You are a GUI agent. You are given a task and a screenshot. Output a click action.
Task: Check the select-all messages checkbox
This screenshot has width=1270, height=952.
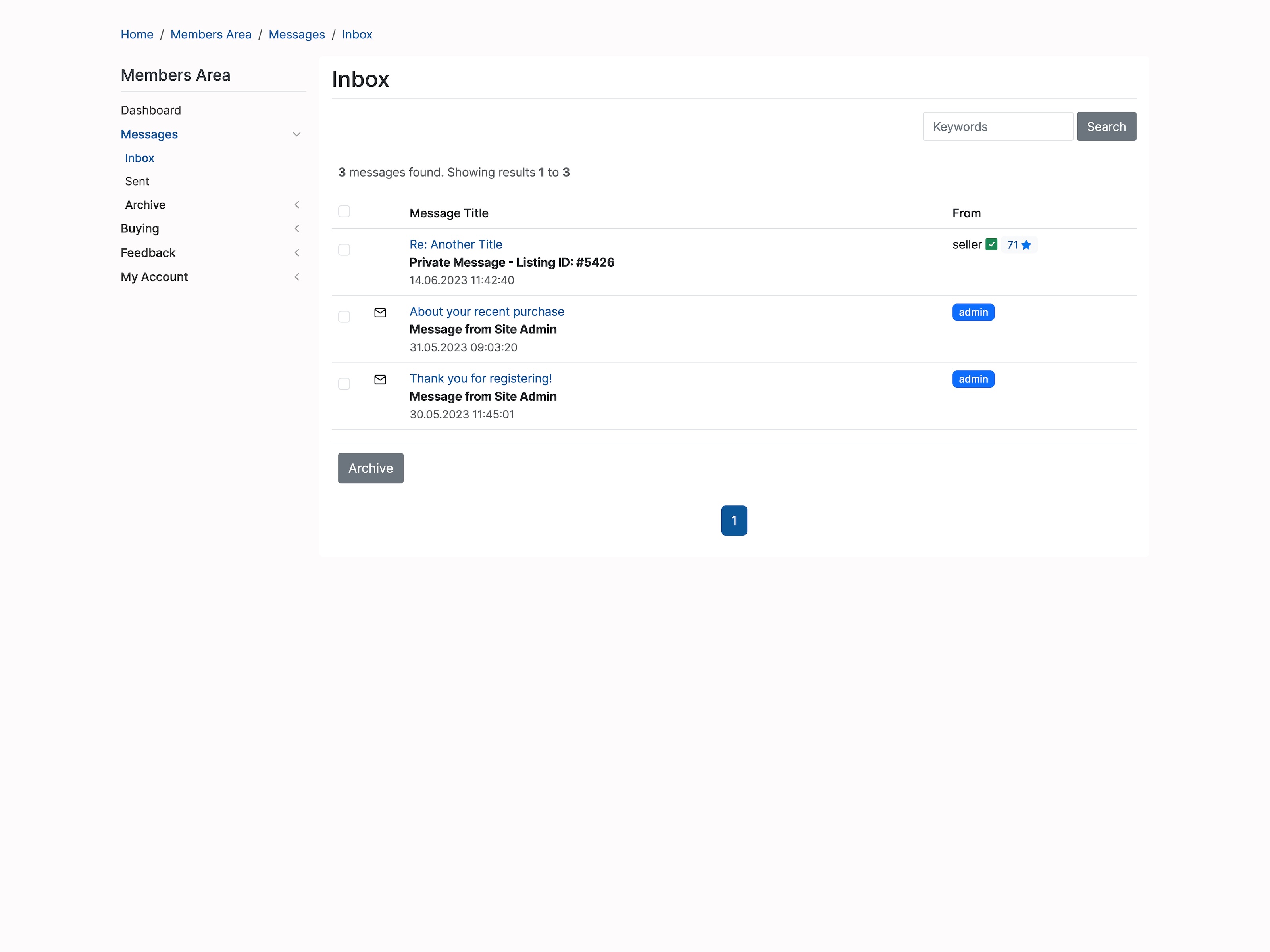(344, 211)
